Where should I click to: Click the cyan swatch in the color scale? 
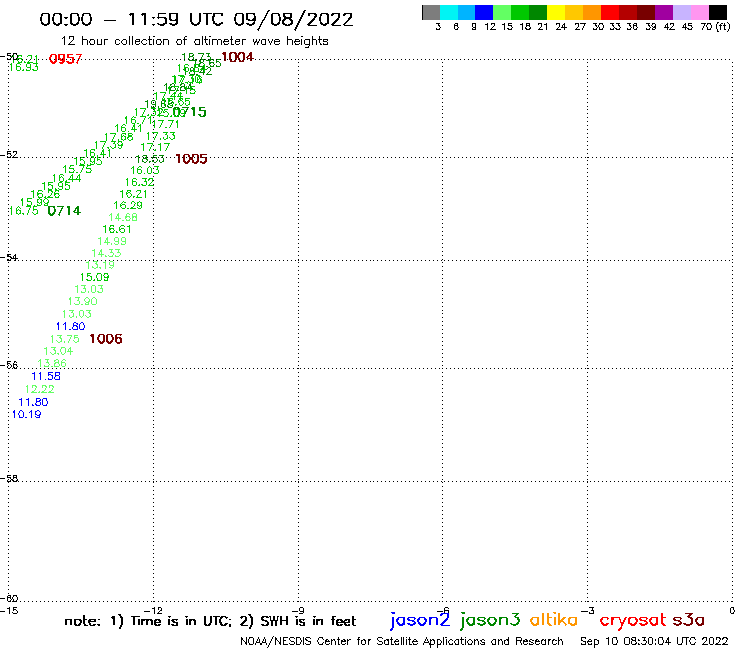pos(449,12)
